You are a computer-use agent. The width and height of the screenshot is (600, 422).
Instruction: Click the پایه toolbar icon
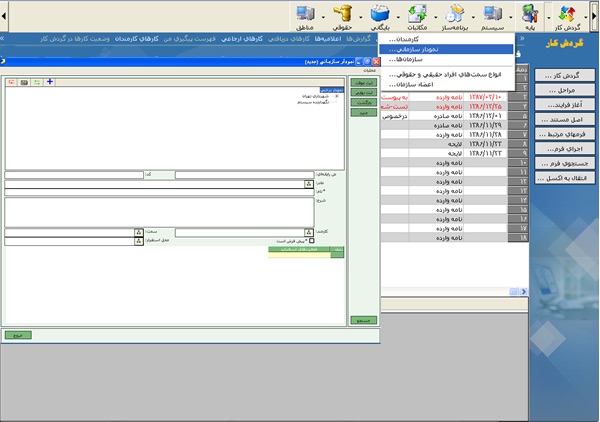pyautogui.click(x=530, y=16)
